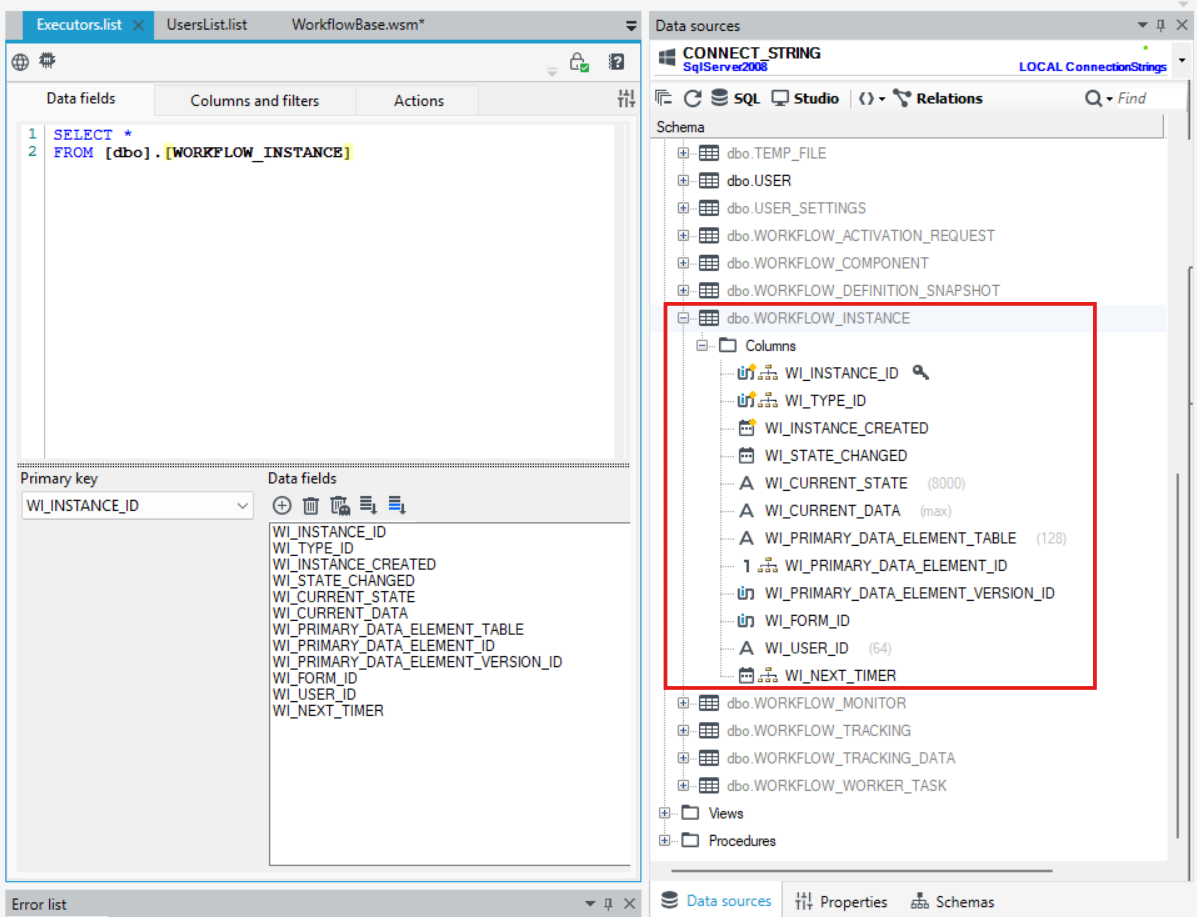This screenshot has height=917, width=1197.
Task: Click the trash icon above the data fields list
Action: point(311,505)
